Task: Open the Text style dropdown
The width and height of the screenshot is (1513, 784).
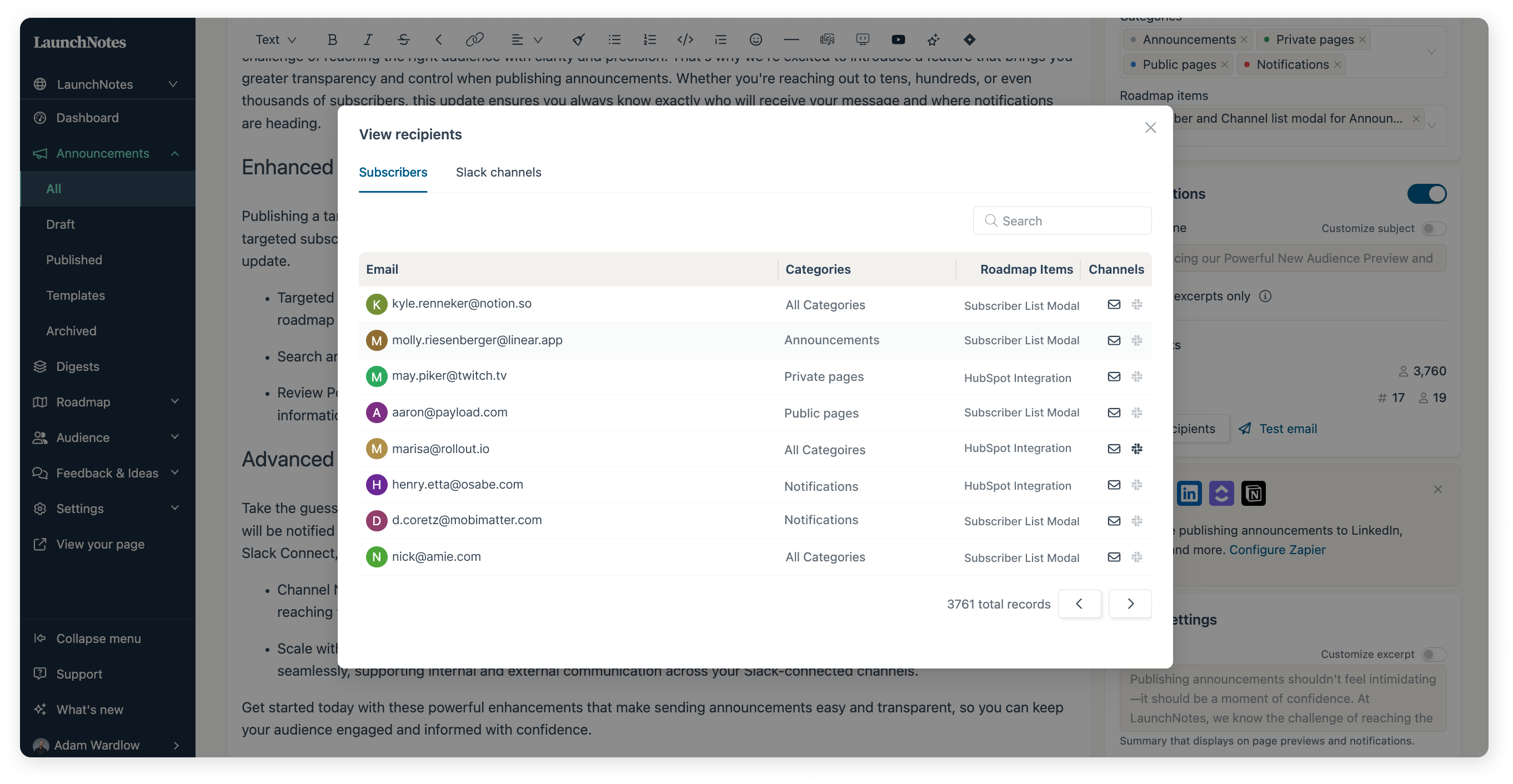Action: tap(275, 39)
